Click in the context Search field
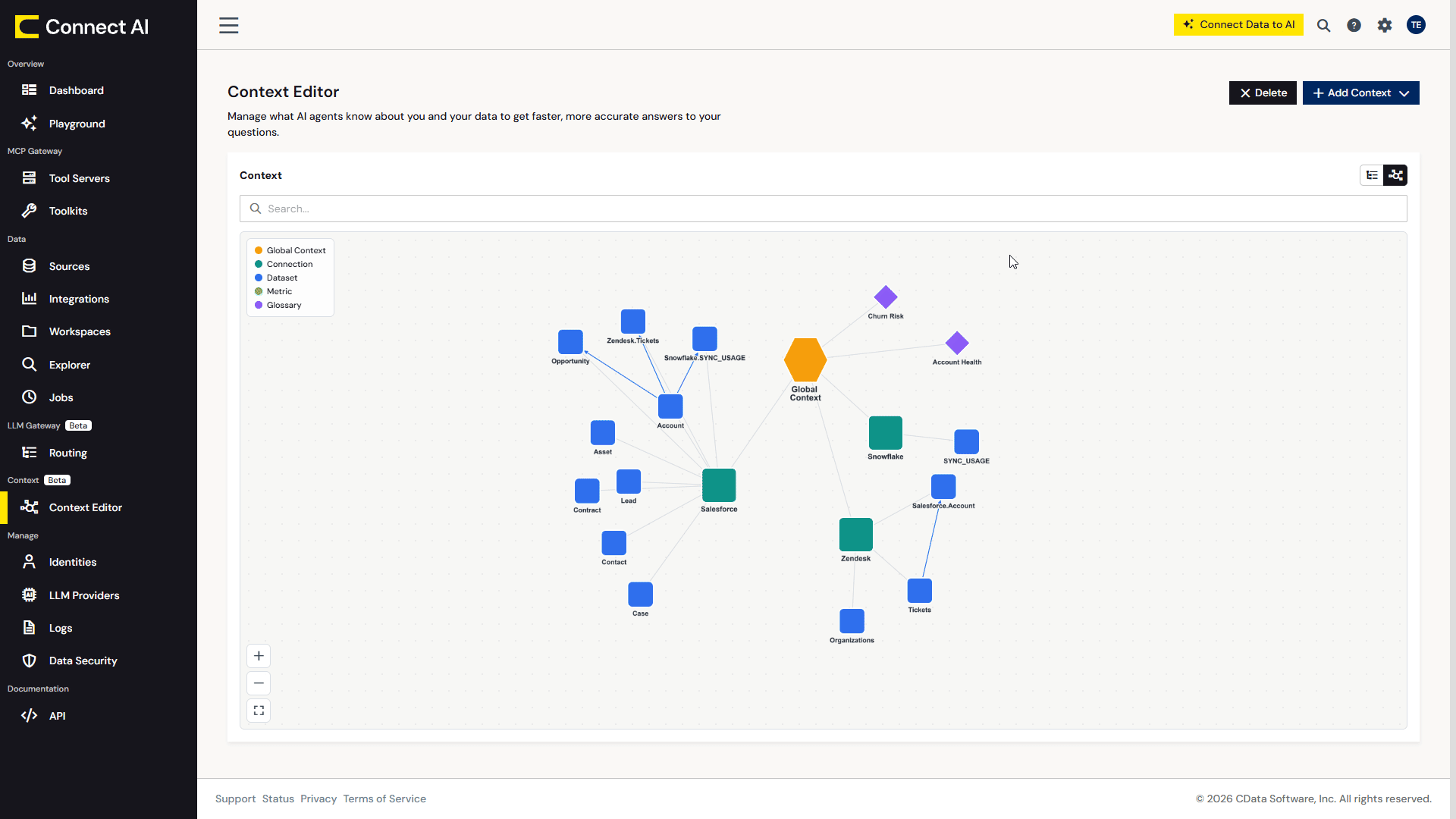The height and width of the screenshot is (819, 1456). point(824,209)
